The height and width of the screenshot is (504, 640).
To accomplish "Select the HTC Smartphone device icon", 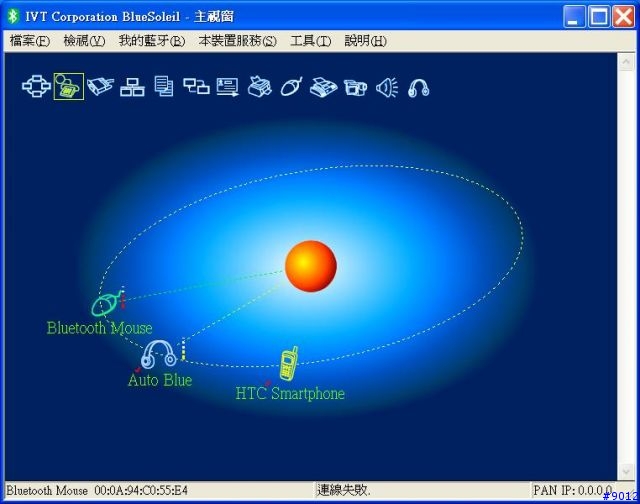I will tap(289, 364).
